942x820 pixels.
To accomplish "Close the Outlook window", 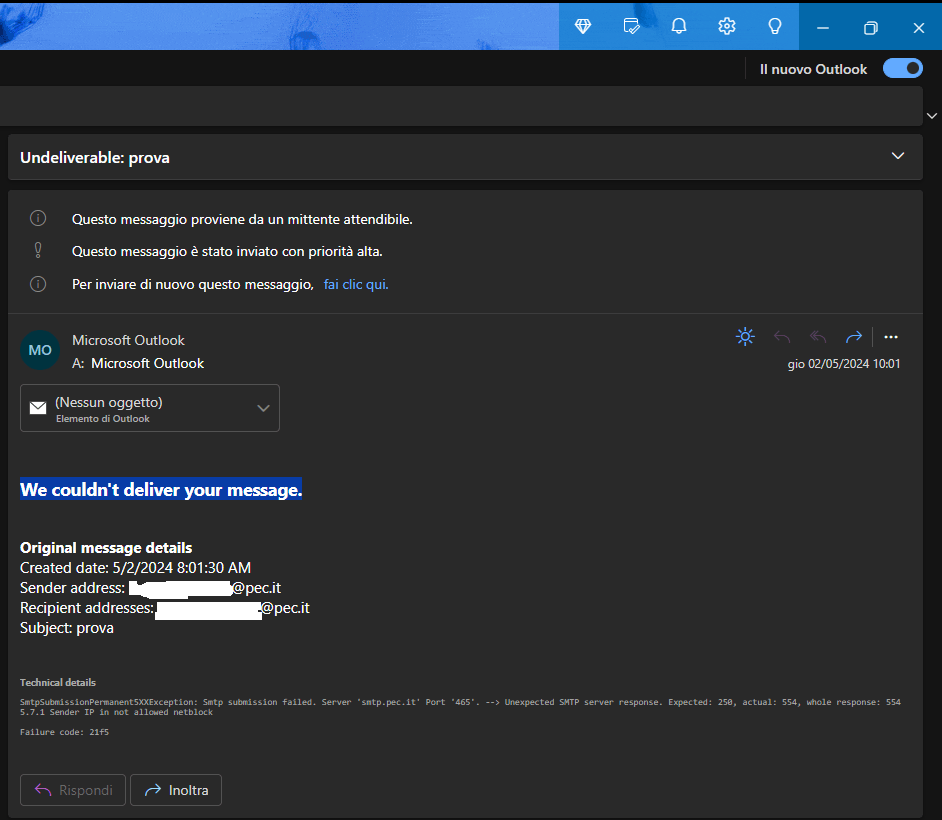I will [x=919, y=28].
